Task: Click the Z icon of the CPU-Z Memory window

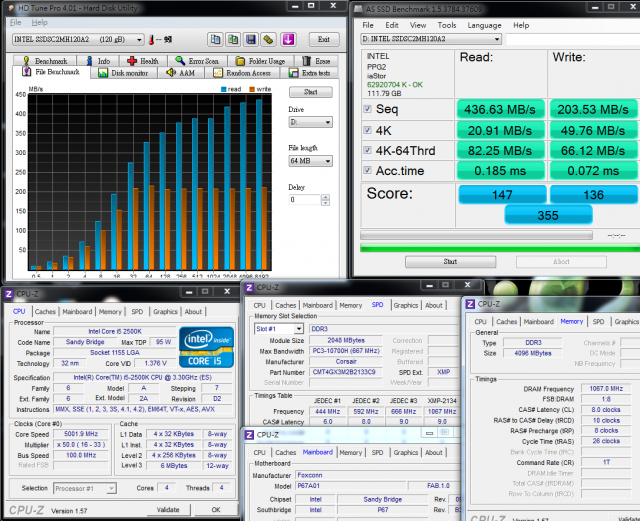Action: [x=470, y=304]
